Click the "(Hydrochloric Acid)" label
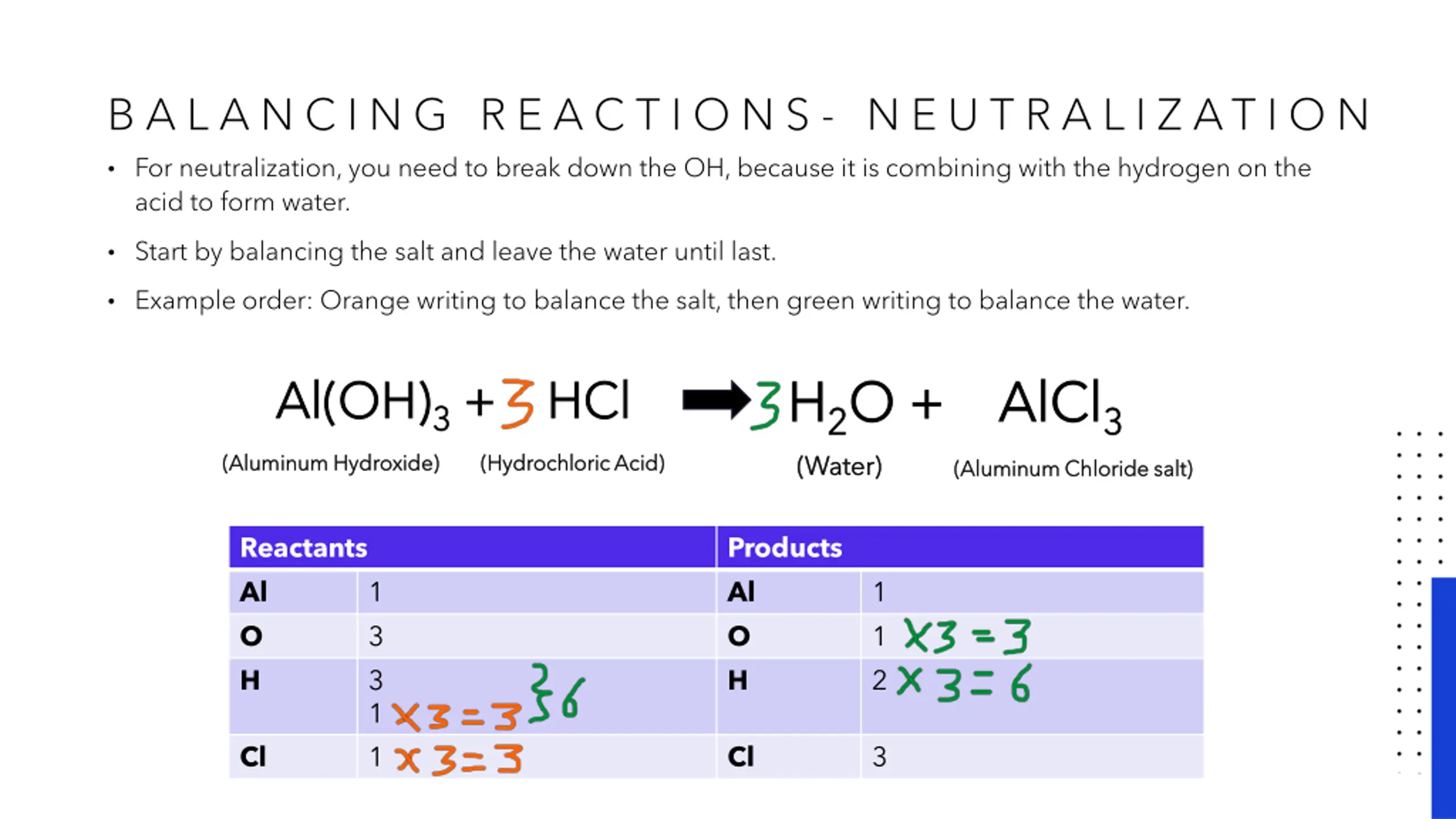This screenshot has height=819, width=1456. [572, 464]
